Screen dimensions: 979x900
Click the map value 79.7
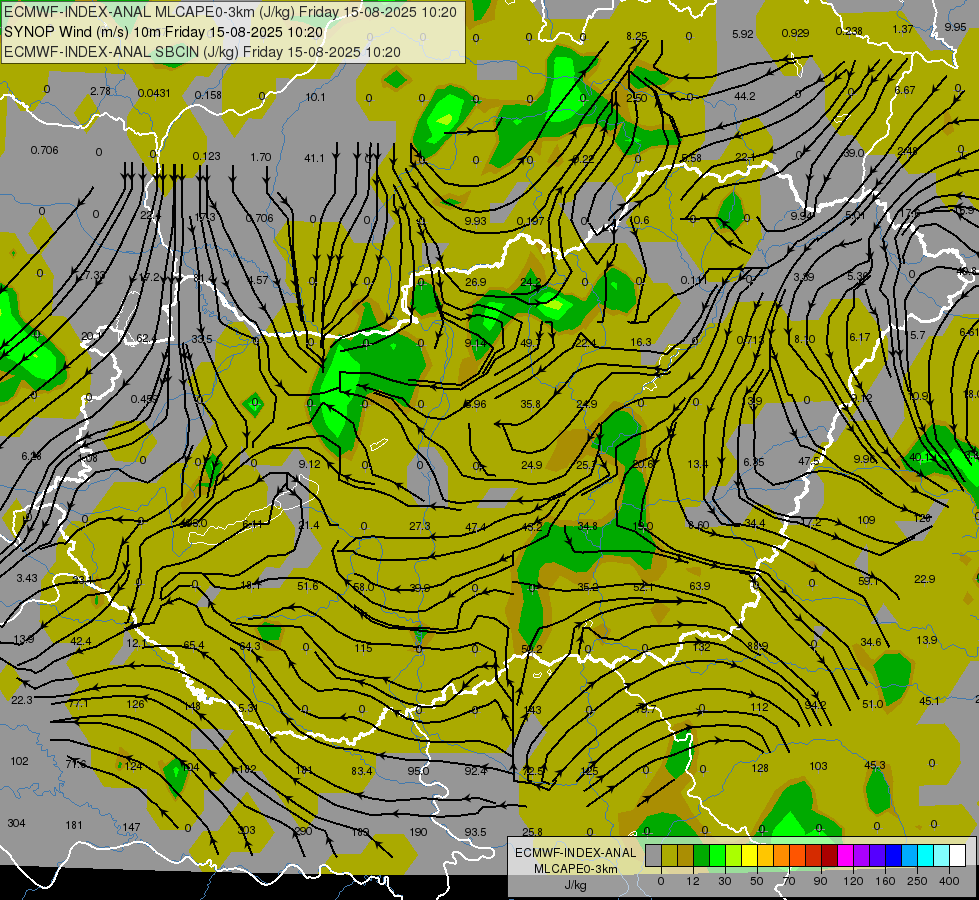(x=645, y=709)
